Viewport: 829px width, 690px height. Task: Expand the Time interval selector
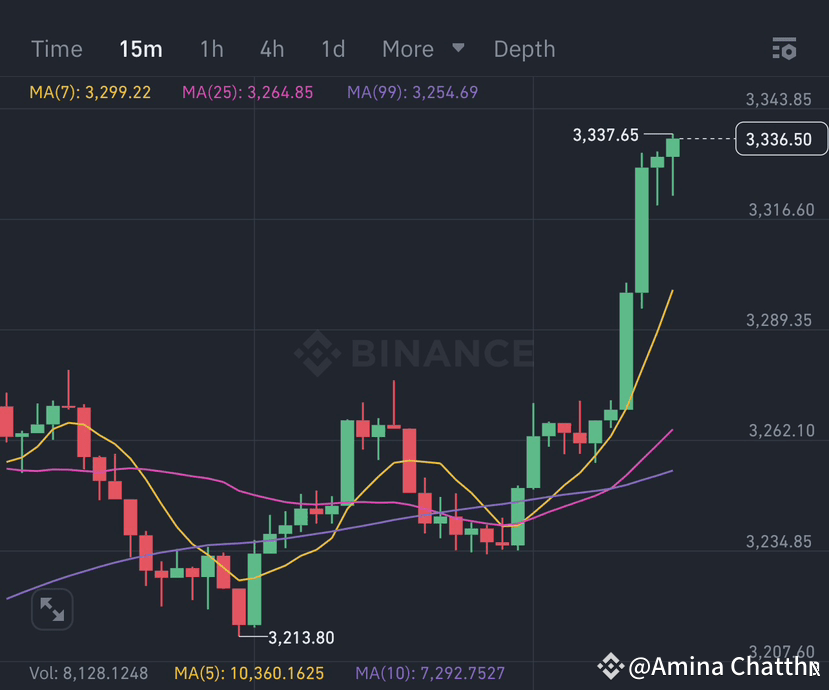coord(56,48)
